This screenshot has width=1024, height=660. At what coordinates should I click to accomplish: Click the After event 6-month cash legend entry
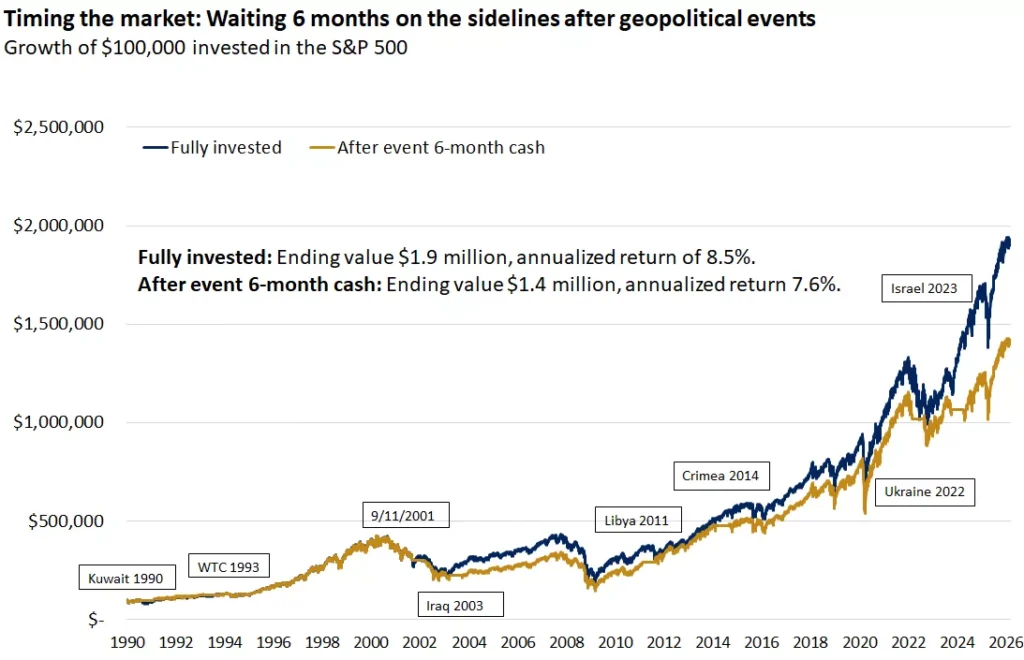[427, 148]
